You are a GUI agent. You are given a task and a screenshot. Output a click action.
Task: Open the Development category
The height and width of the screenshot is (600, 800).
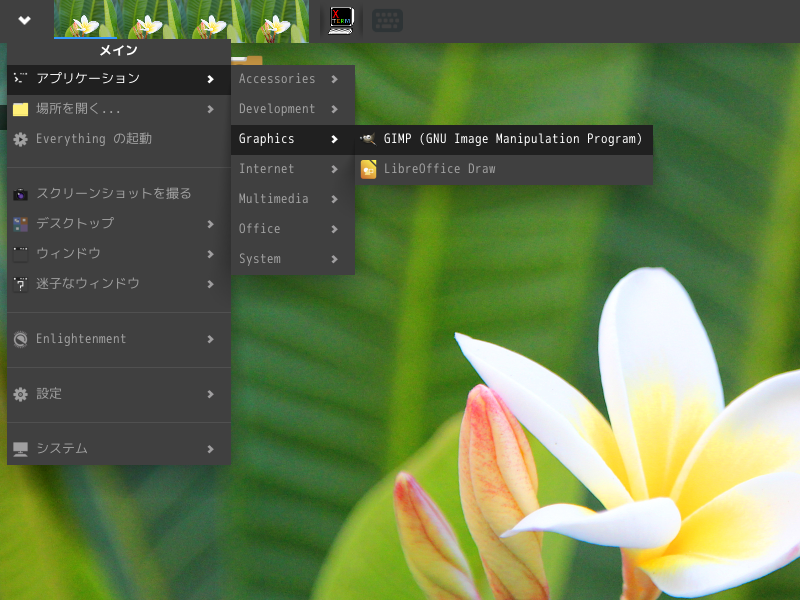293,109
